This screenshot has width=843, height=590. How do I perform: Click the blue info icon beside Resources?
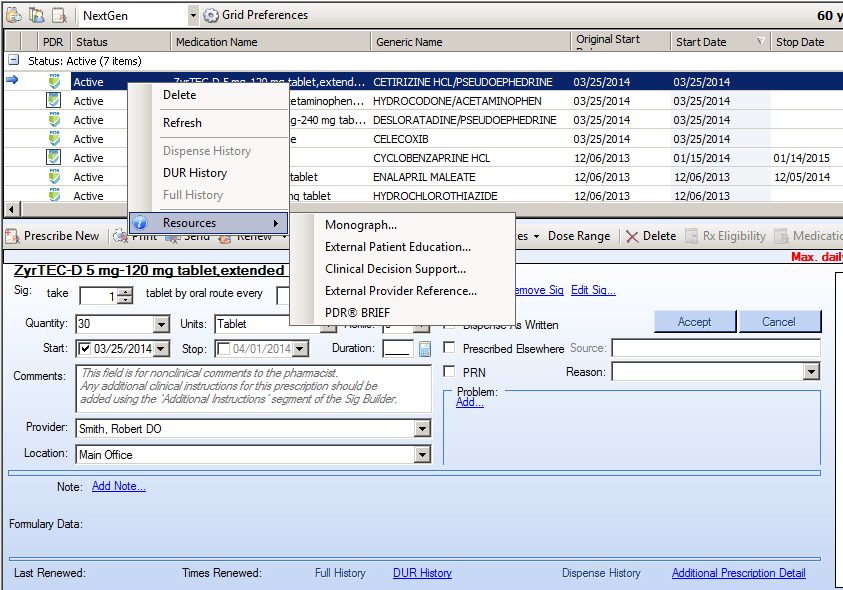[141, 223]
